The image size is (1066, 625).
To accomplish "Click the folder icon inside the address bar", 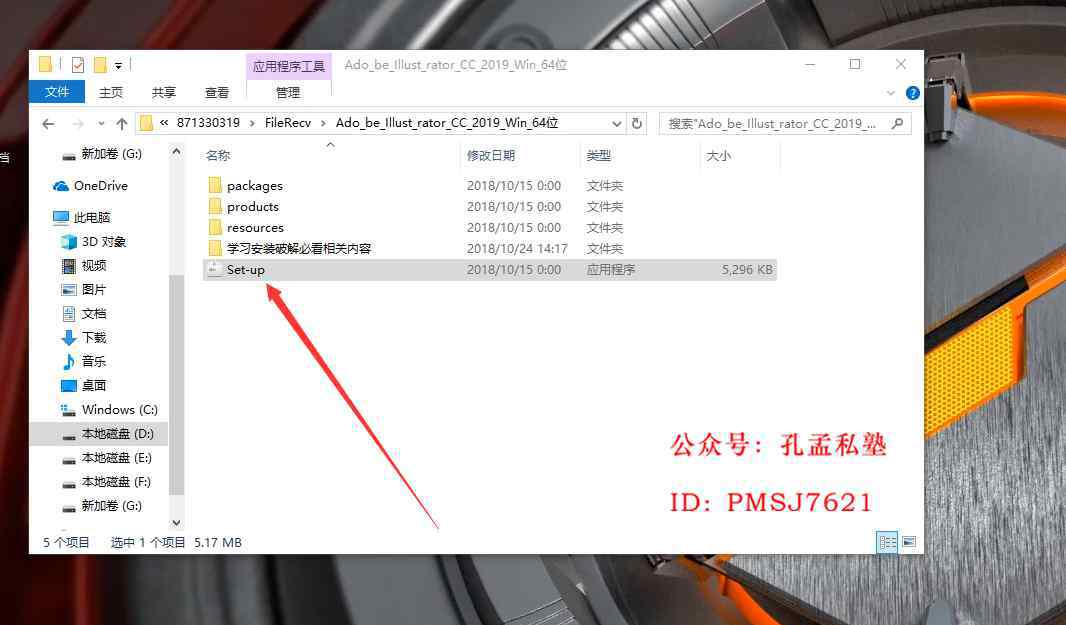I will [146, 123].
